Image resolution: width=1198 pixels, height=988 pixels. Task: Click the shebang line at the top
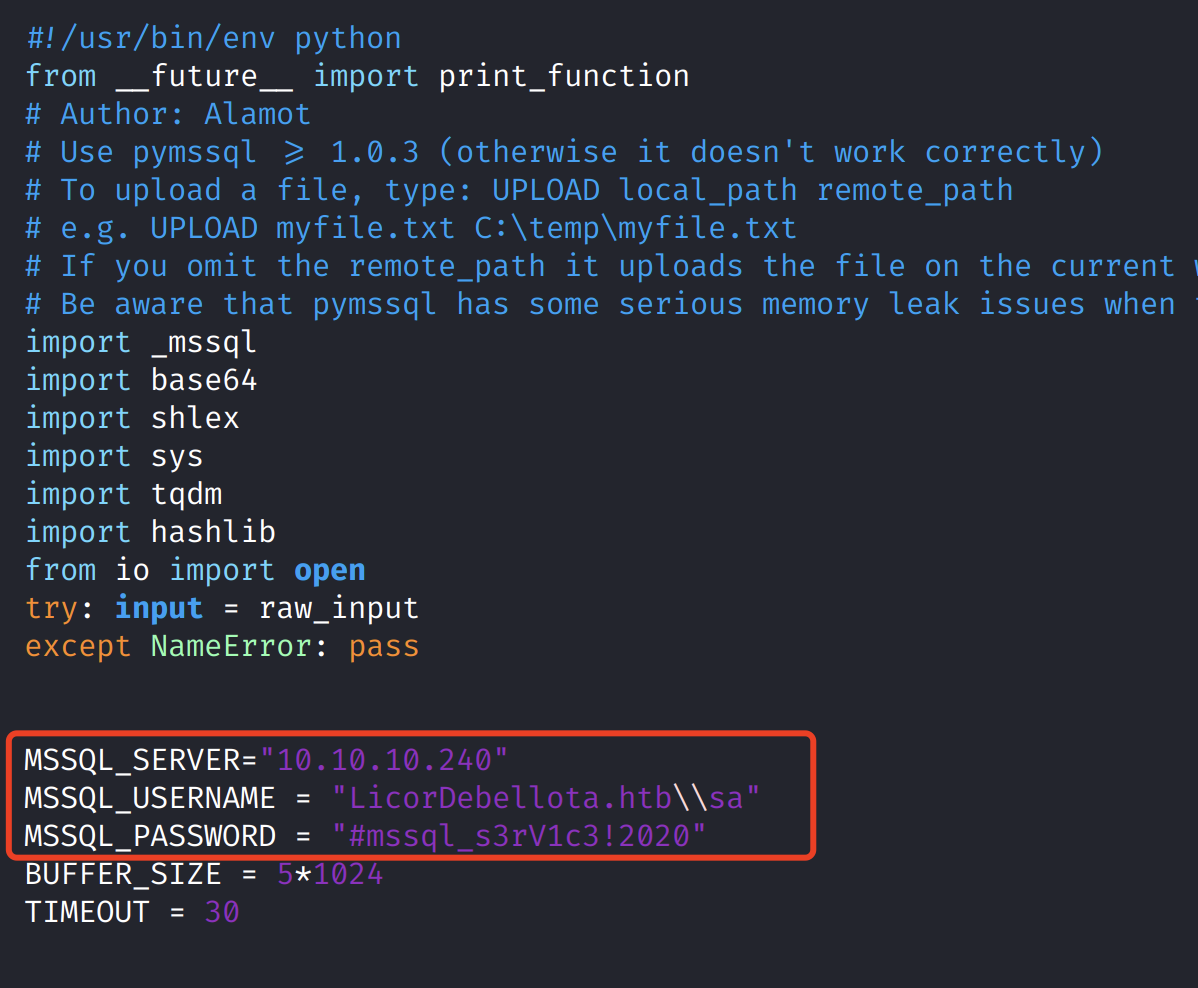[213, 38]
